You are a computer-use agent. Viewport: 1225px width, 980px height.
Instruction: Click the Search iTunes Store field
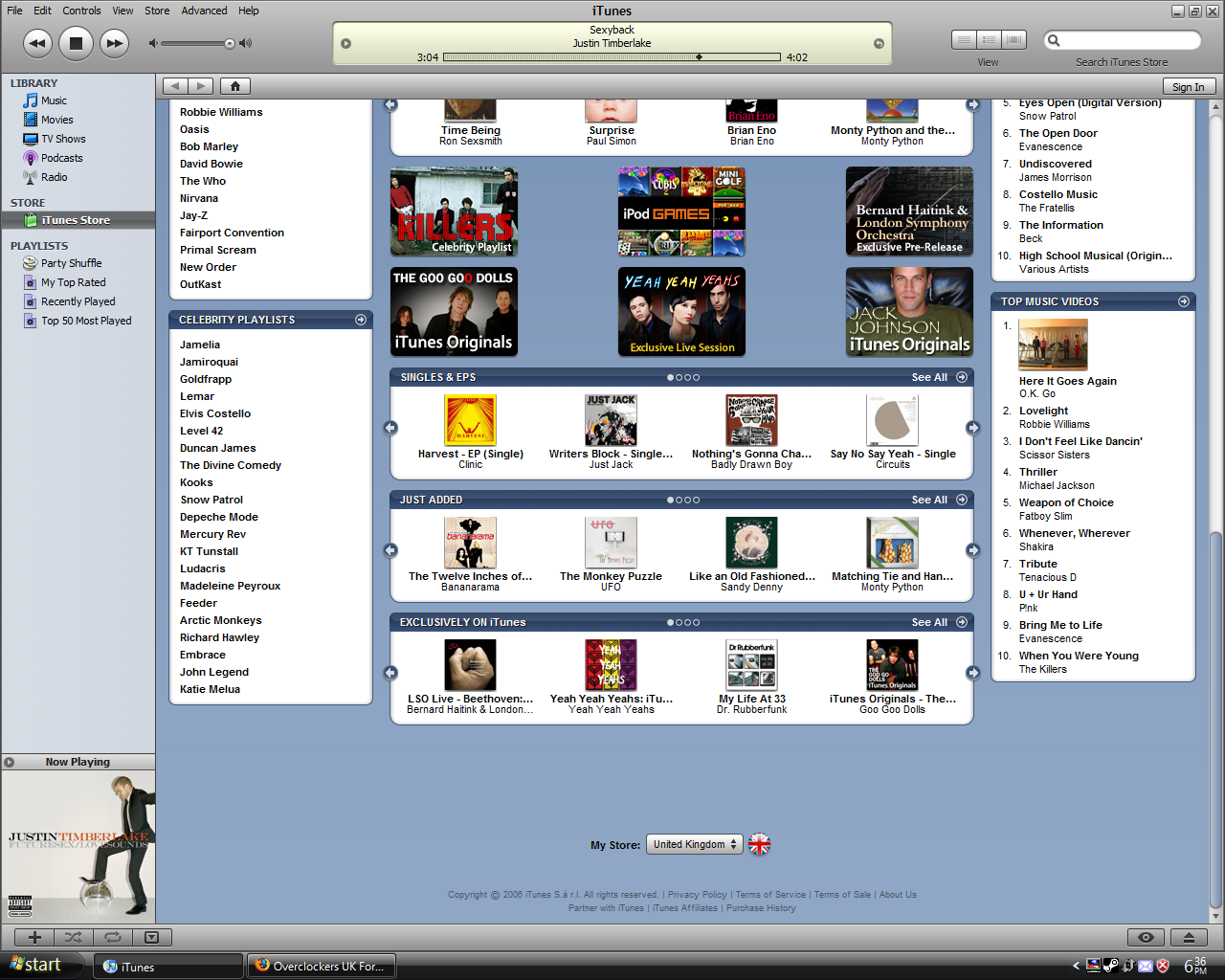(x=1122, y=40)
